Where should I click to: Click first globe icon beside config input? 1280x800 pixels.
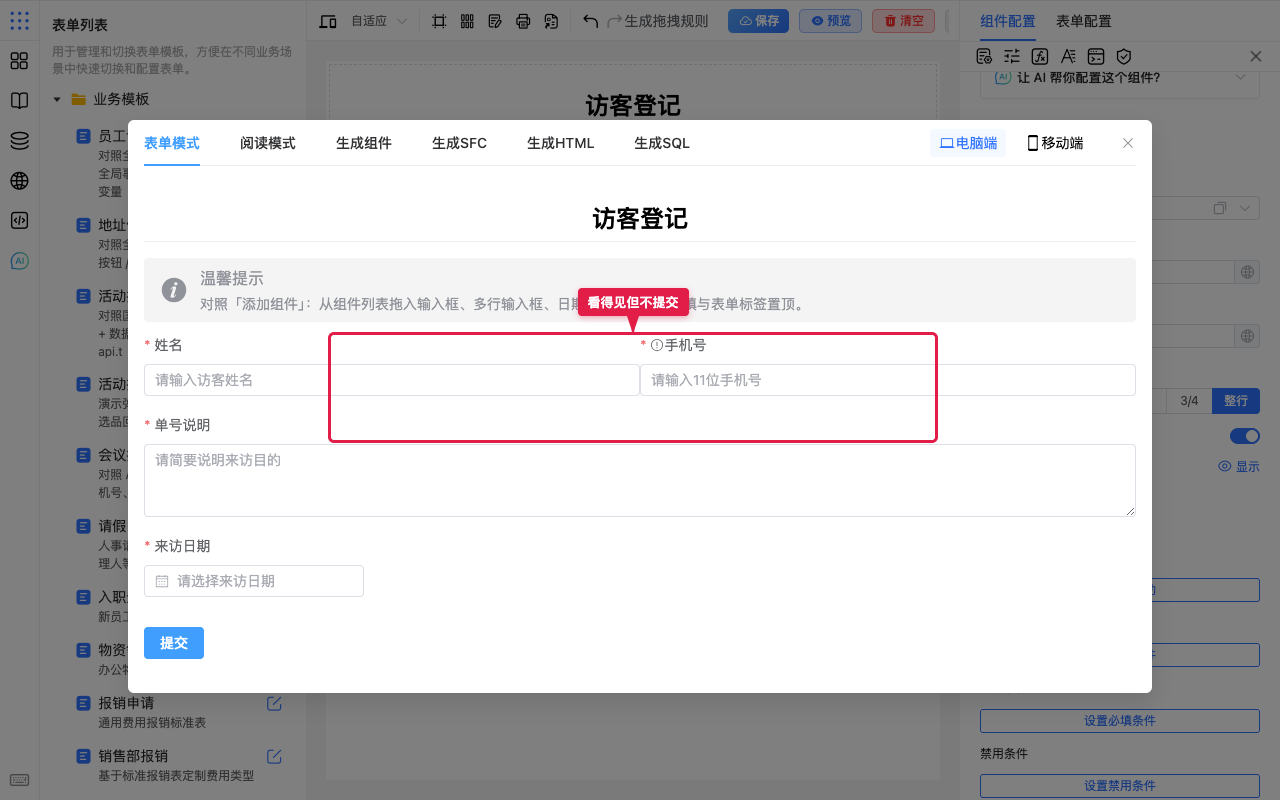click(1247, 272)
